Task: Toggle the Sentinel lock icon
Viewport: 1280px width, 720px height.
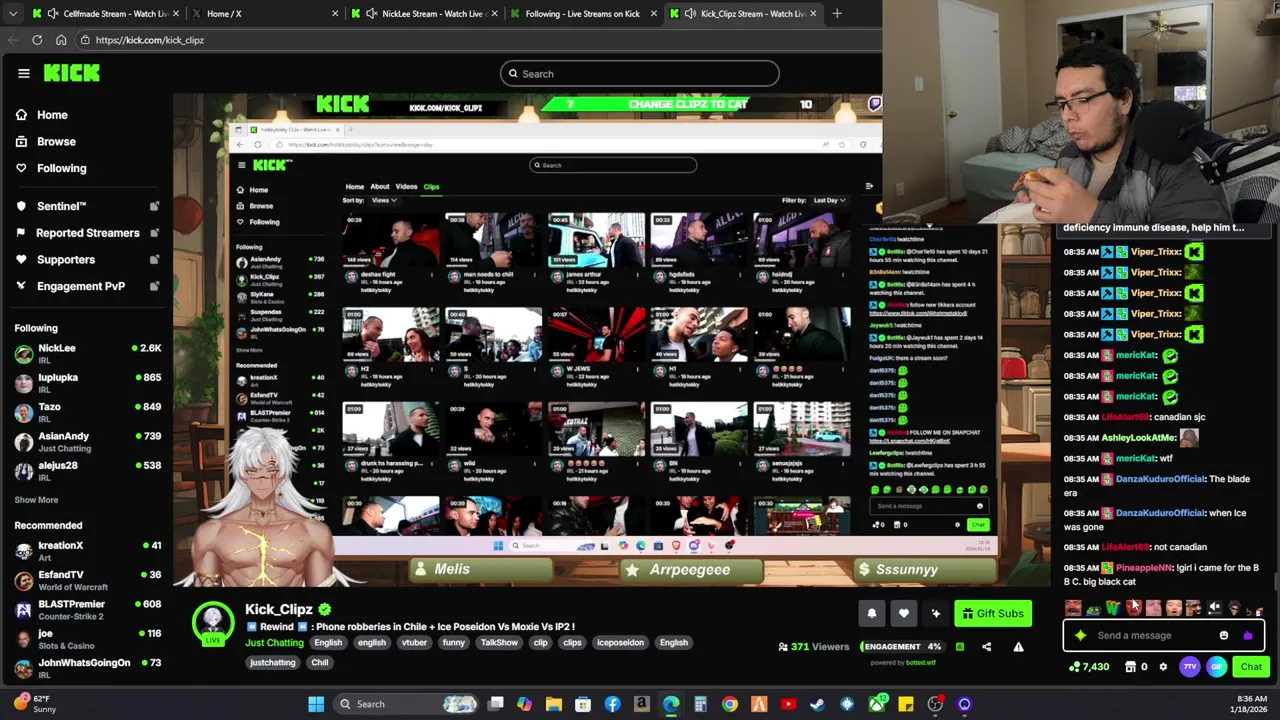Action: pyautogui.click(x=154, y=206)
